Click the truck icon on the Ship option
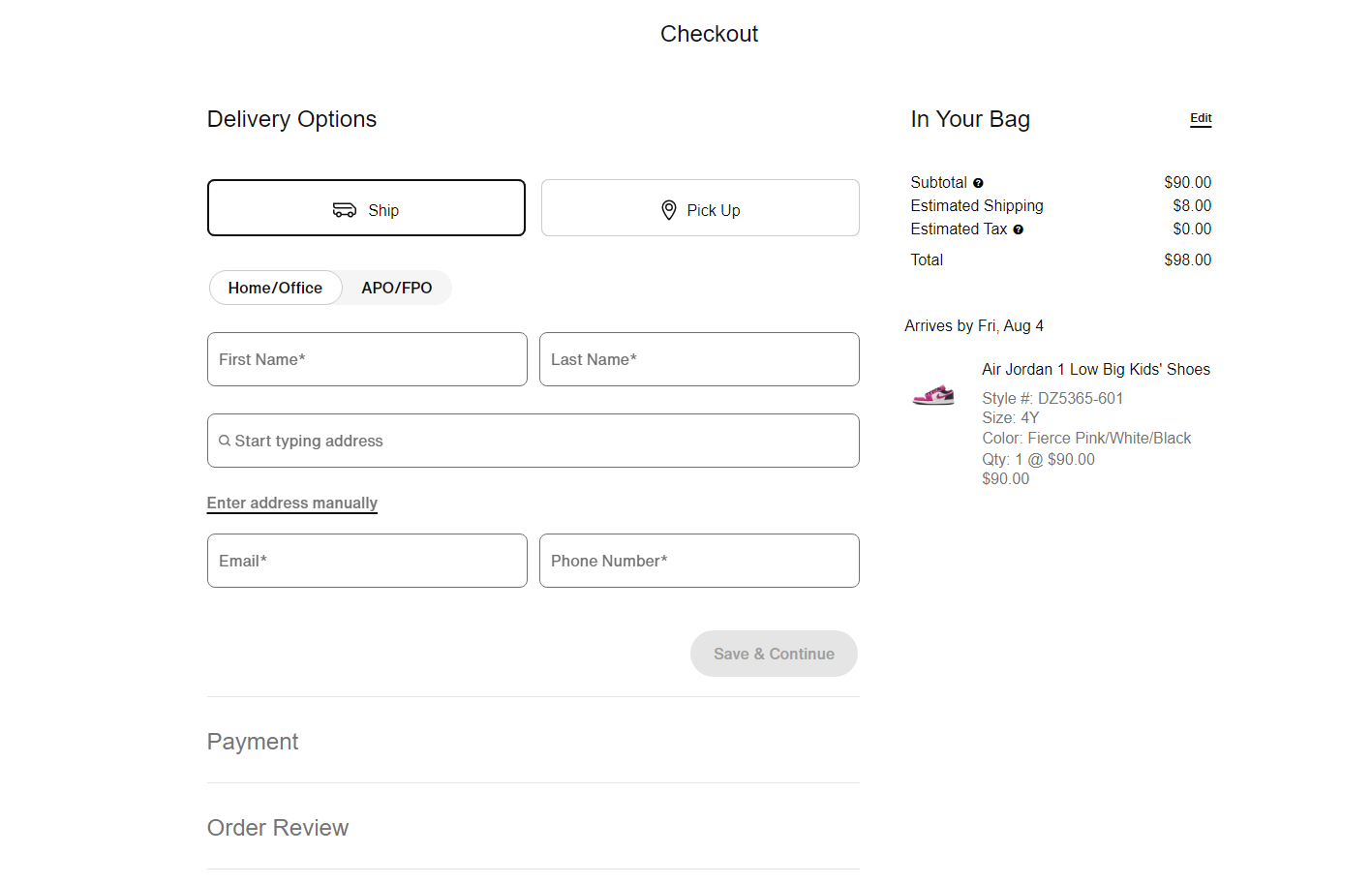The width and height of the screenshot is (1372, 885). tap(345, 209)
